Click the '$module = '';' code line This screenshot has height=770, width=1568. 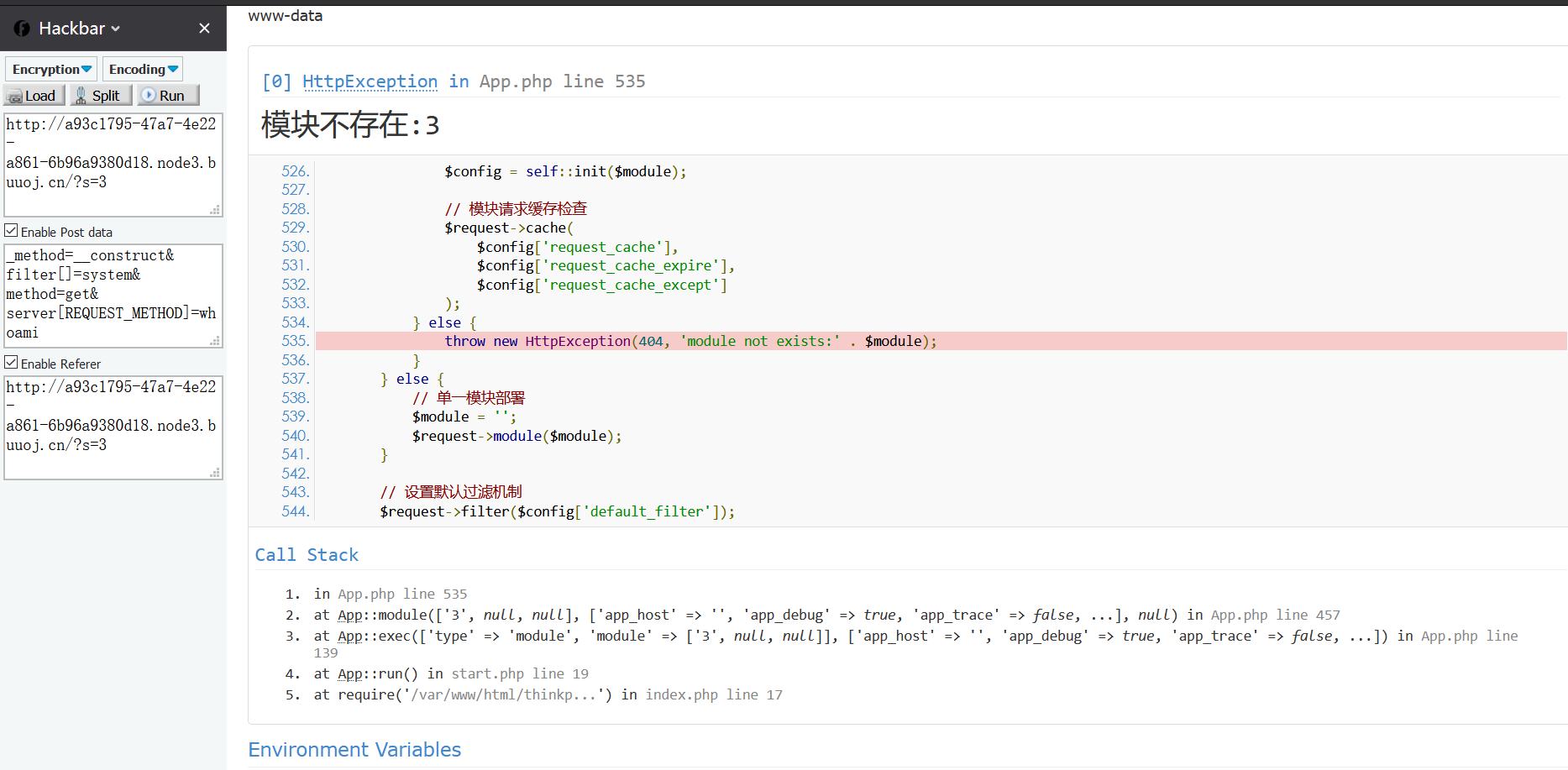point(464,416)
